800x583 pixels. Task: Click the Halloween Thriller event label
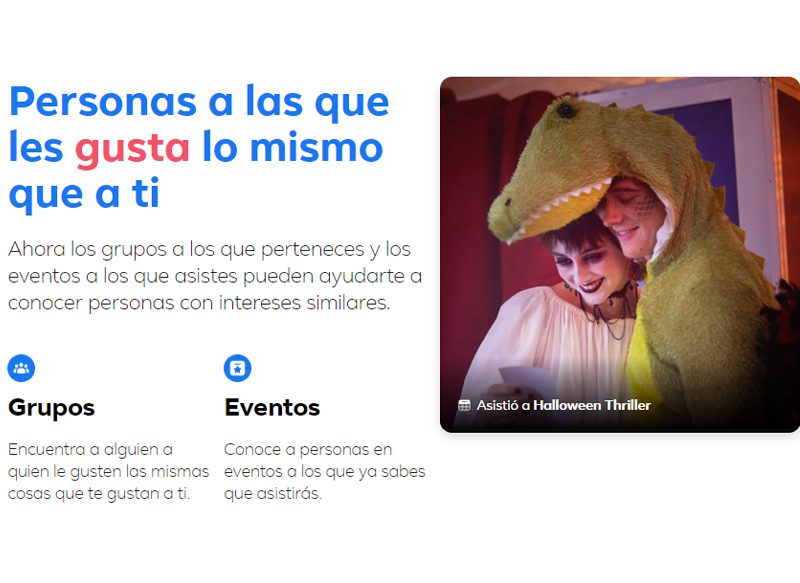[x=592, y=405]
